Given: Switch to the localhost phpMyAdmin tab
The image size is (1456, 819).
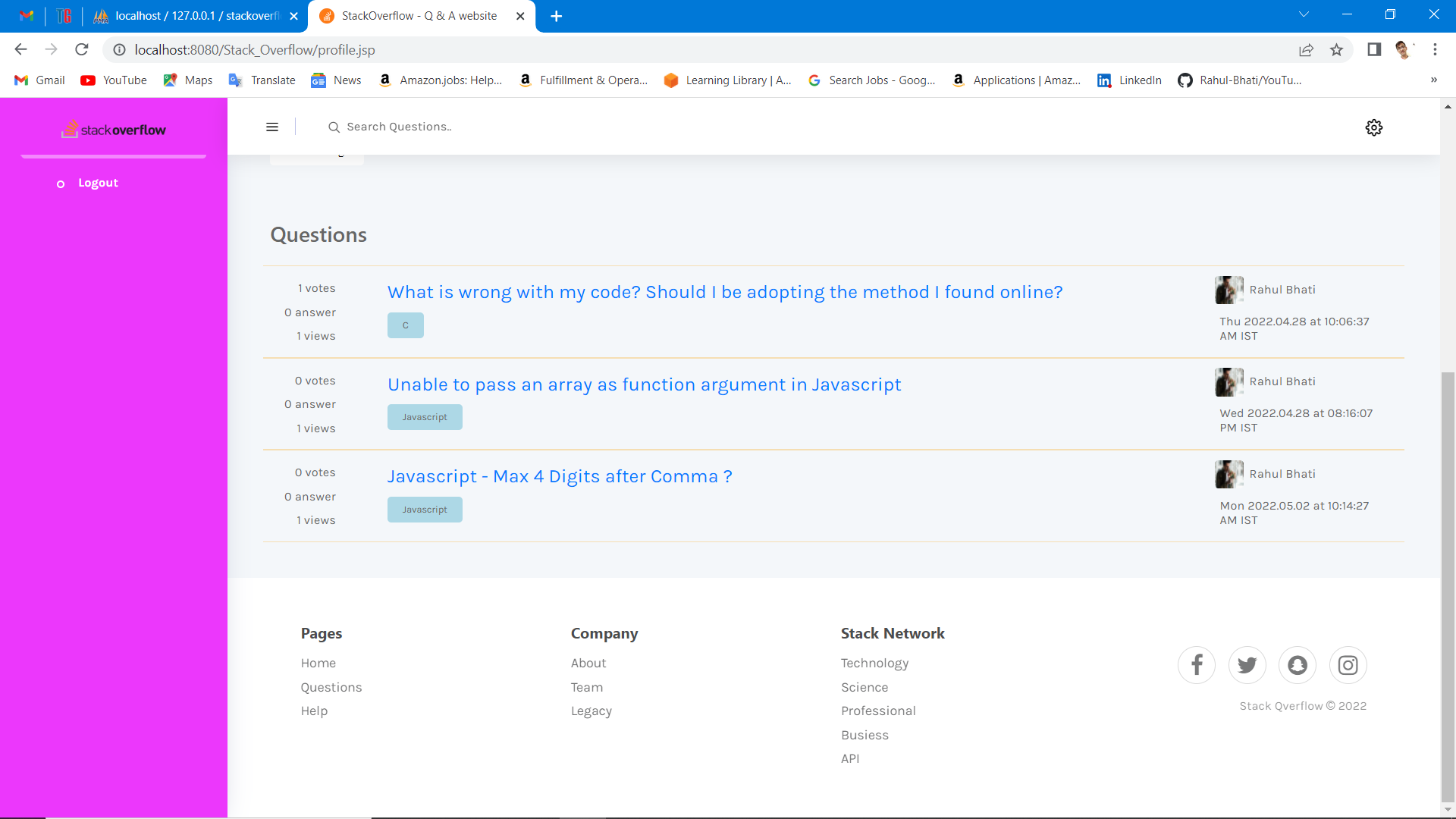Looking at the screenshot, I should tap(193, 16).
